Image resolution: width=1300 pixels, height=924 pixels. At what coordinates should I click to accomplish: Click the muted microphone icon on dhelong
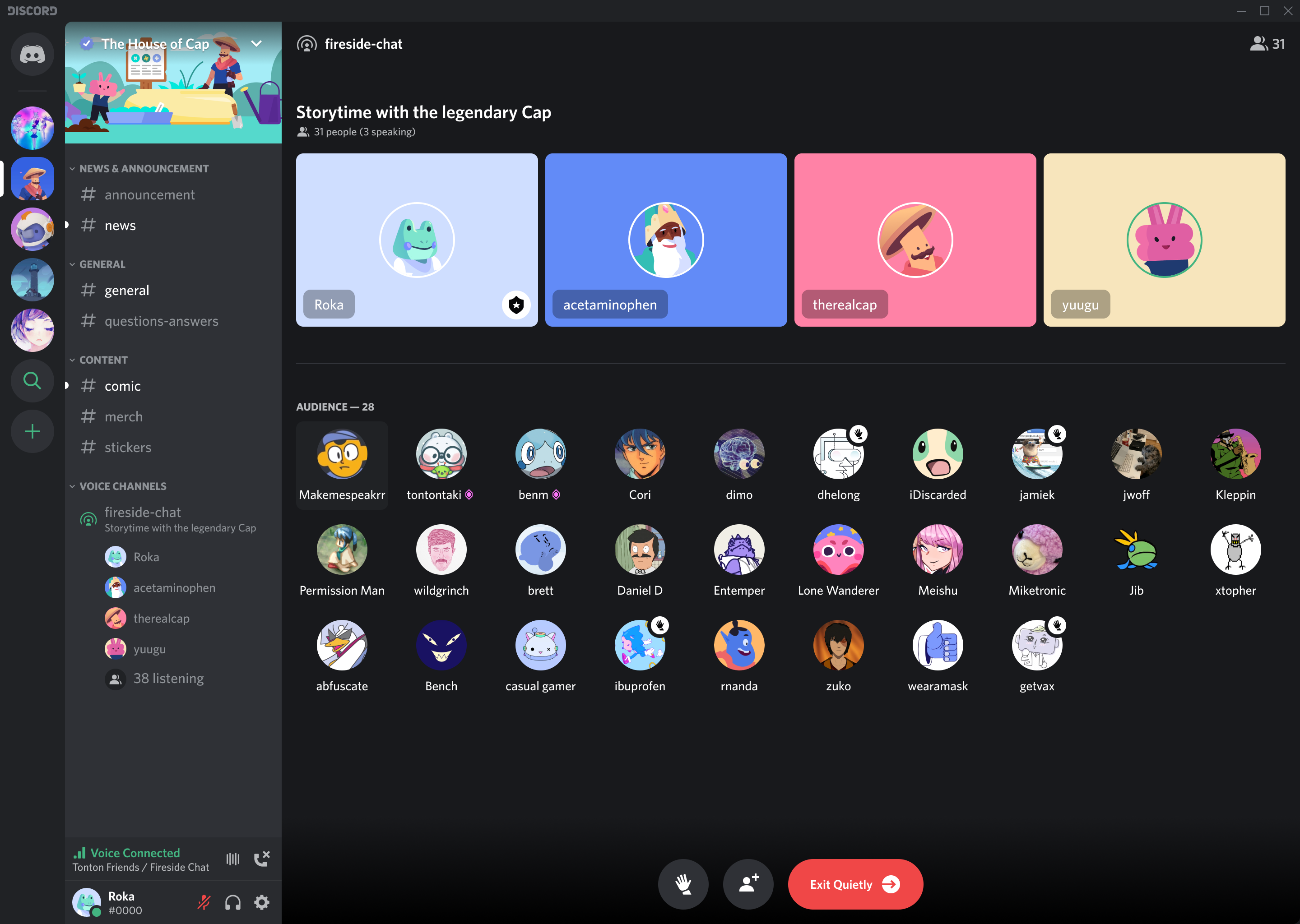(x=859, y=433)
